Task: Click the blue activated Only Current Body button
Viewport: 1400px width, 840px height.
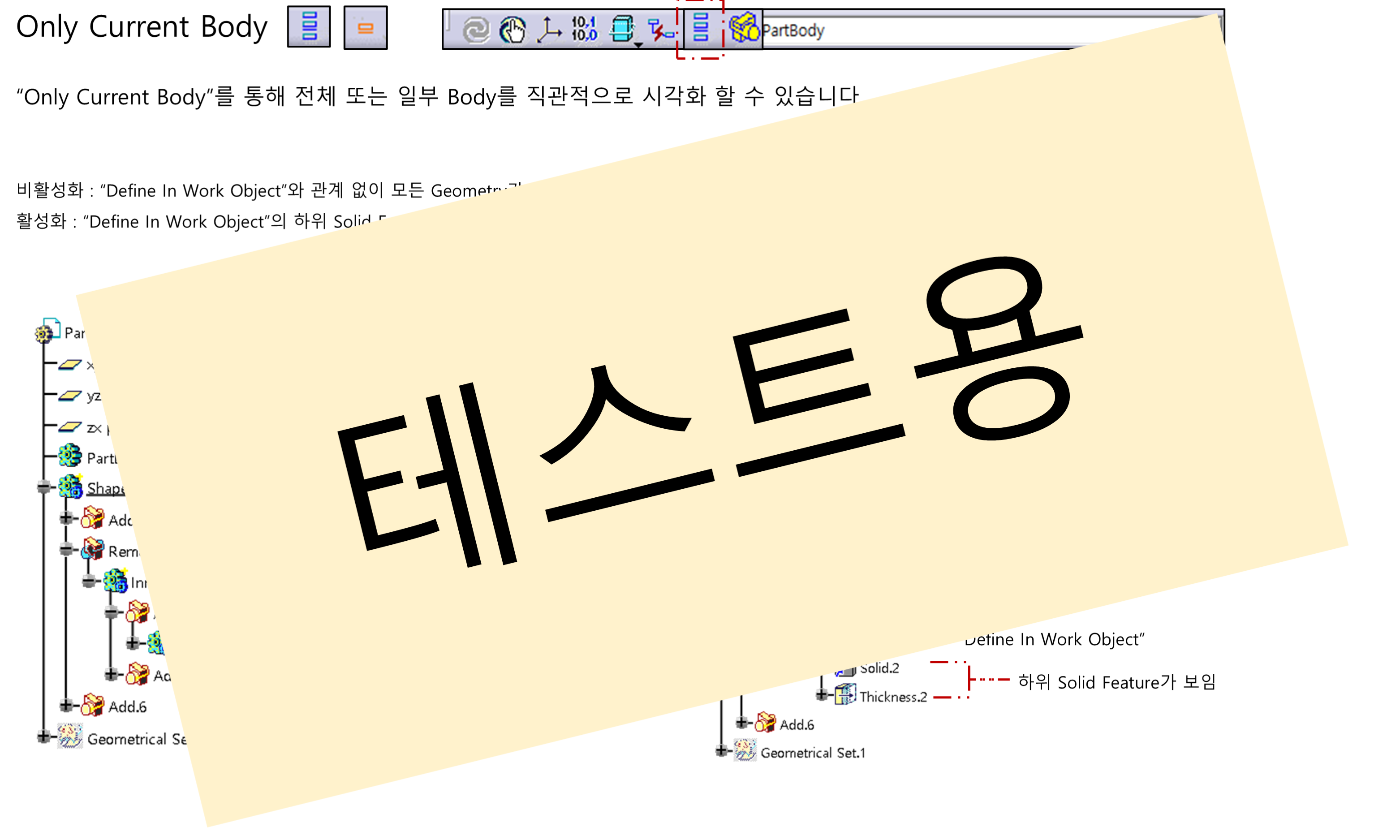Action: (x=308, y=27)
